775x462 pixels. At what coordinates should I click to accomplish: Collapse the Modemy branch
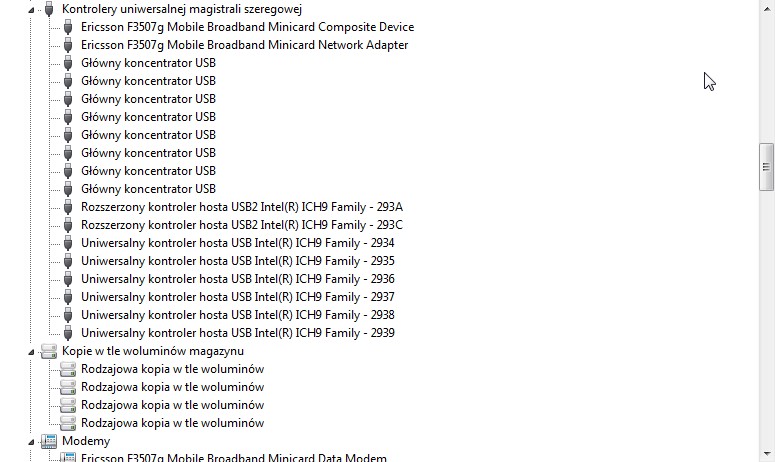pos(31,442)
